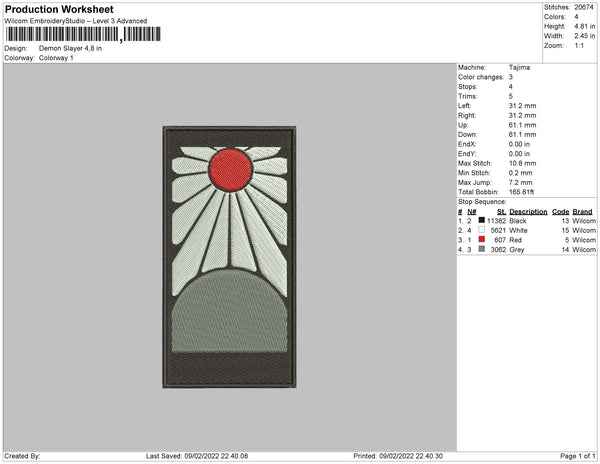This screenshot has height=464, width=600.
Task: Click stitch count 3062 in Grey row
Action: (x=498, y=249)
